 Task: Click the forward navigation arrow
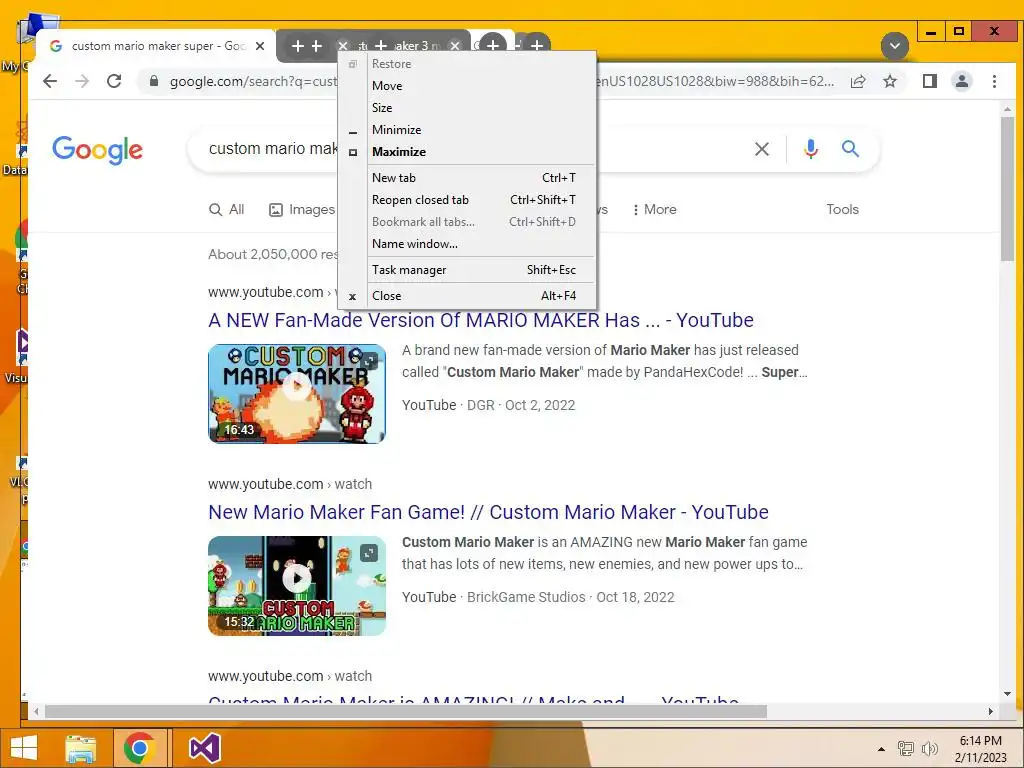click(x=82, y=81)
